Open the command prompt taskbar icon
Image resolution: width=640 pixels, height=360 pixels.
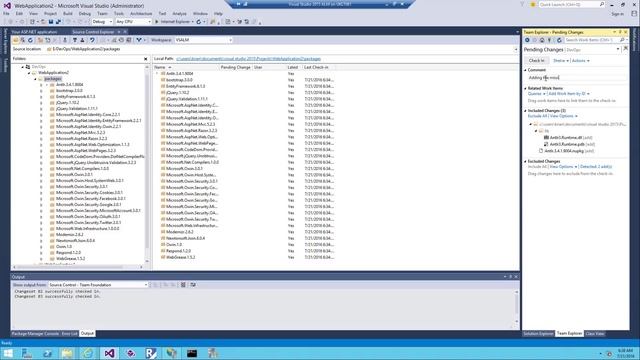point(192,353)
